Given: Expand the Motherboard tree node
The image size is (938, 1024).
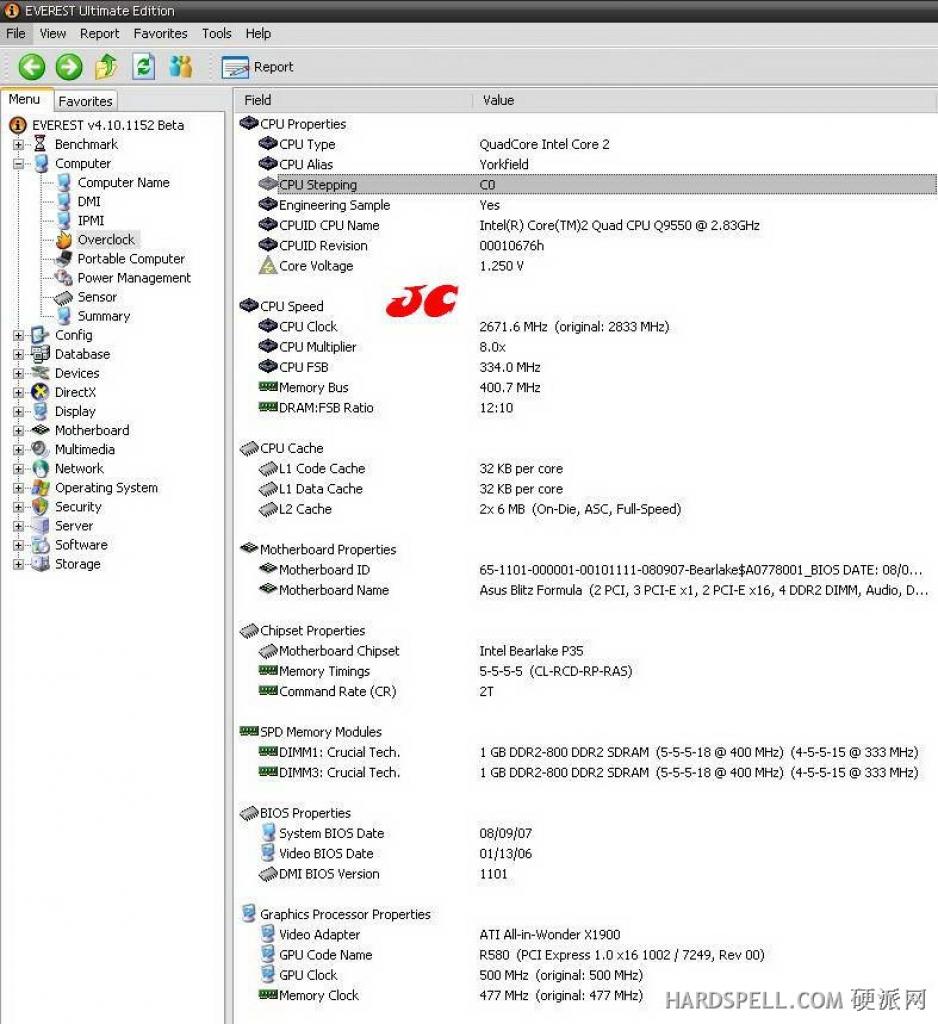Looking at the screenshot, I should 18,430.
